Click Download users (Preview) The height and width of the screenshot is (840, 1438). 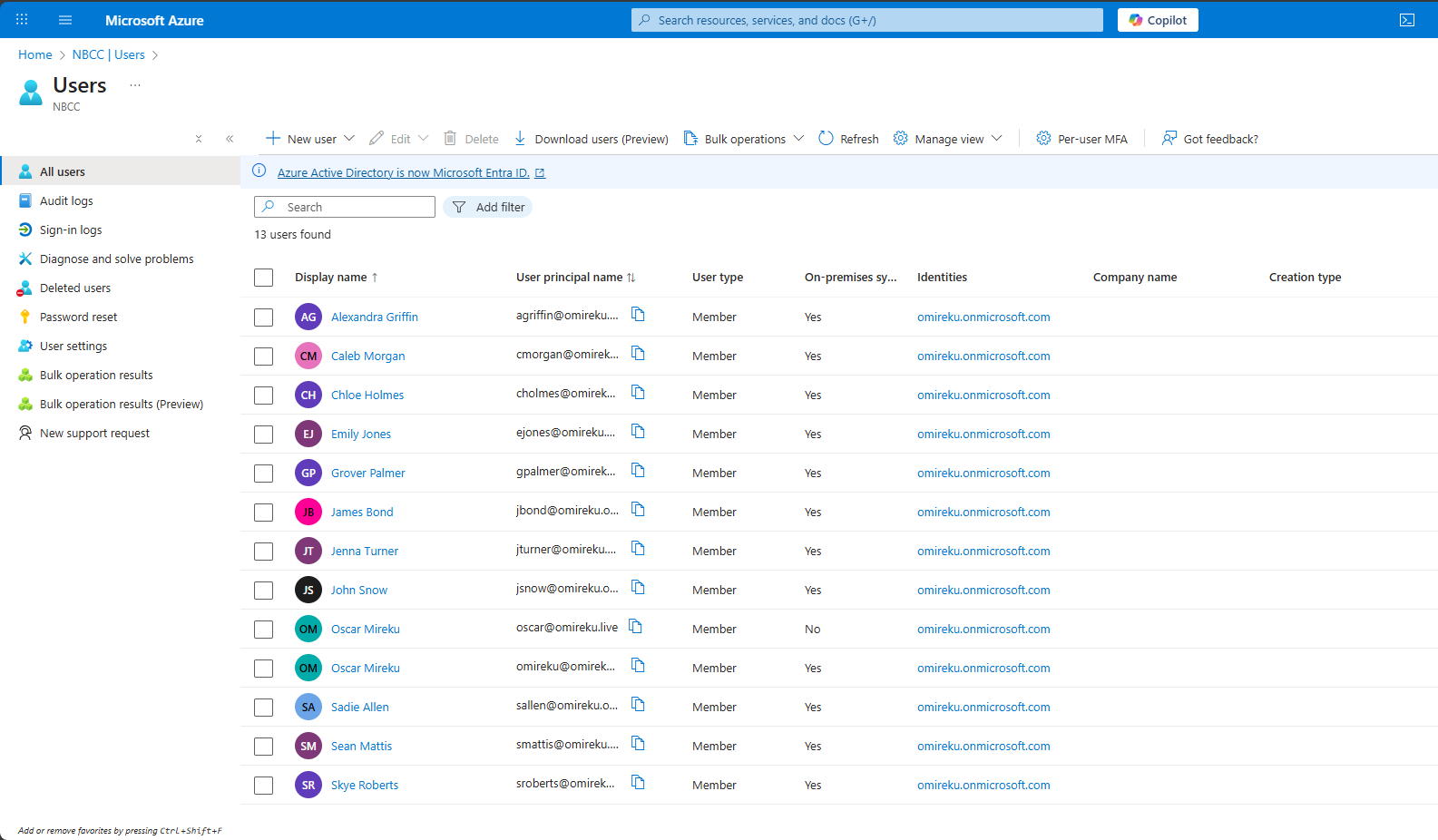[x=591, y=139]
